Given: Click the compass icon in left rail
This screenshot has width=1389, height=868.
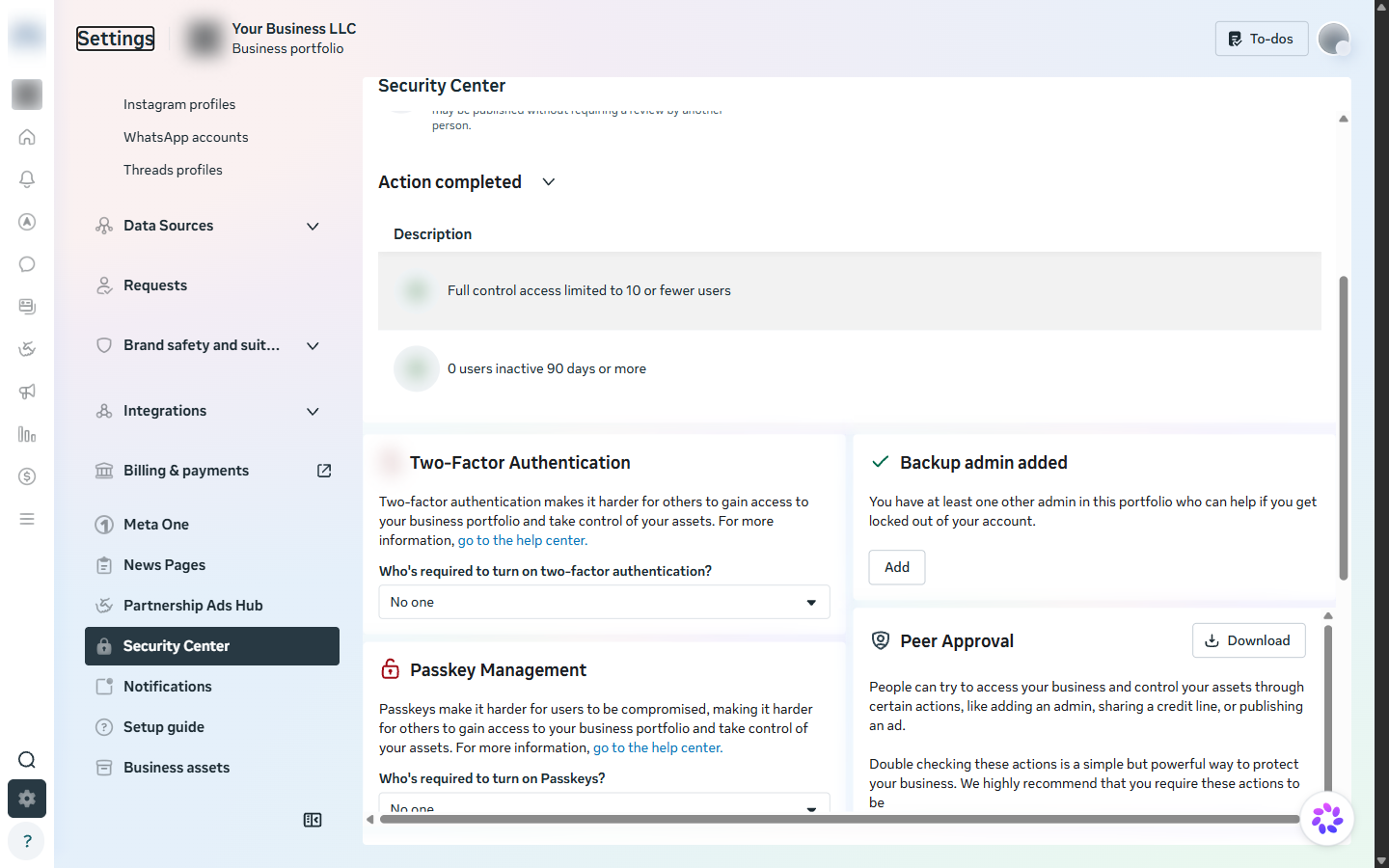Looking at the screenshot, I should 27,222.
